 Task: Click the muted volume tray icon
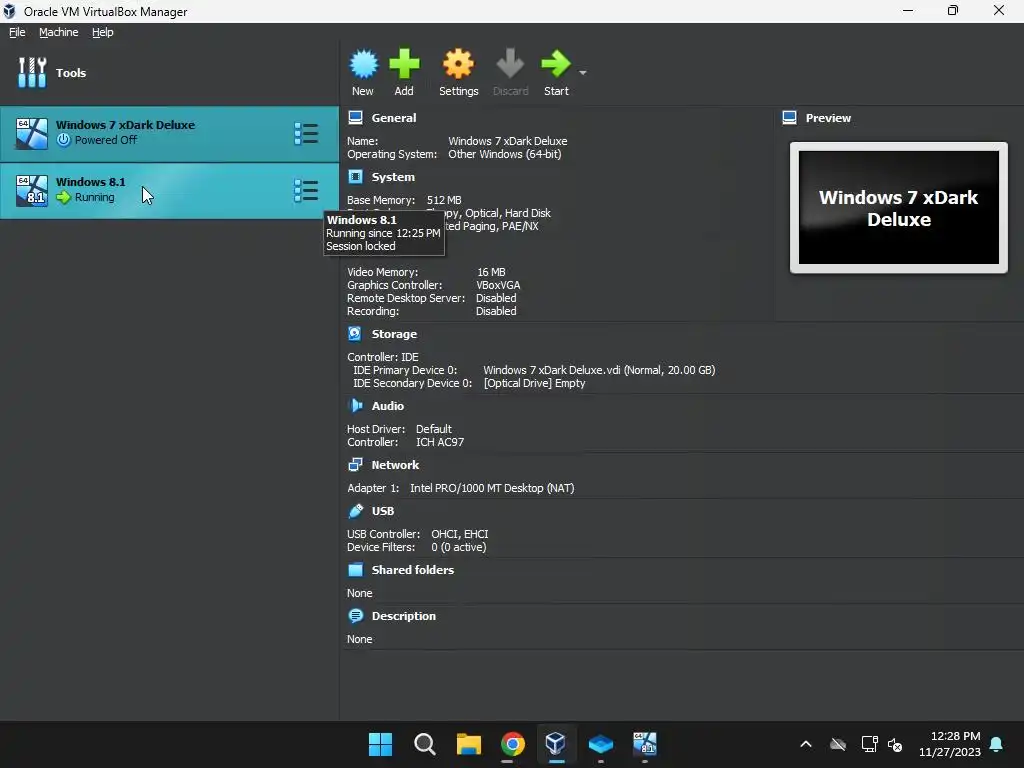point(895,744)
